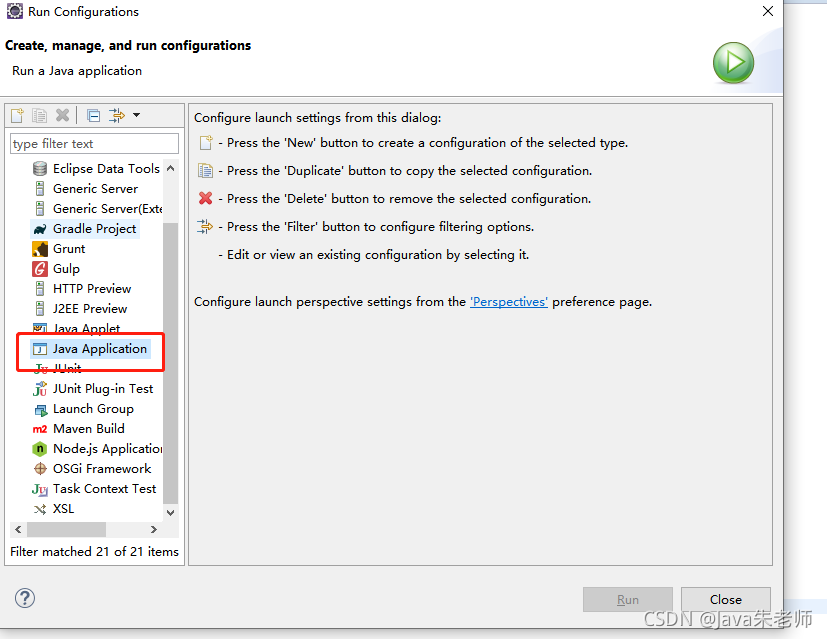Select Gulp label text
Screen dimensions: 827x639
point(66,269)
